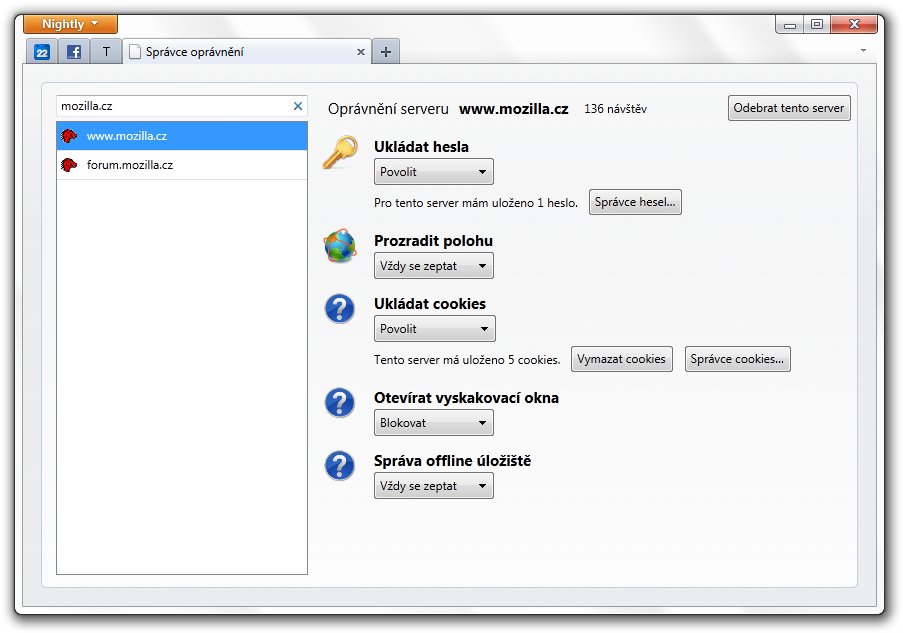
Task: Click the forum.mozilla.cz favicon
Action: [x=69, y=165]
